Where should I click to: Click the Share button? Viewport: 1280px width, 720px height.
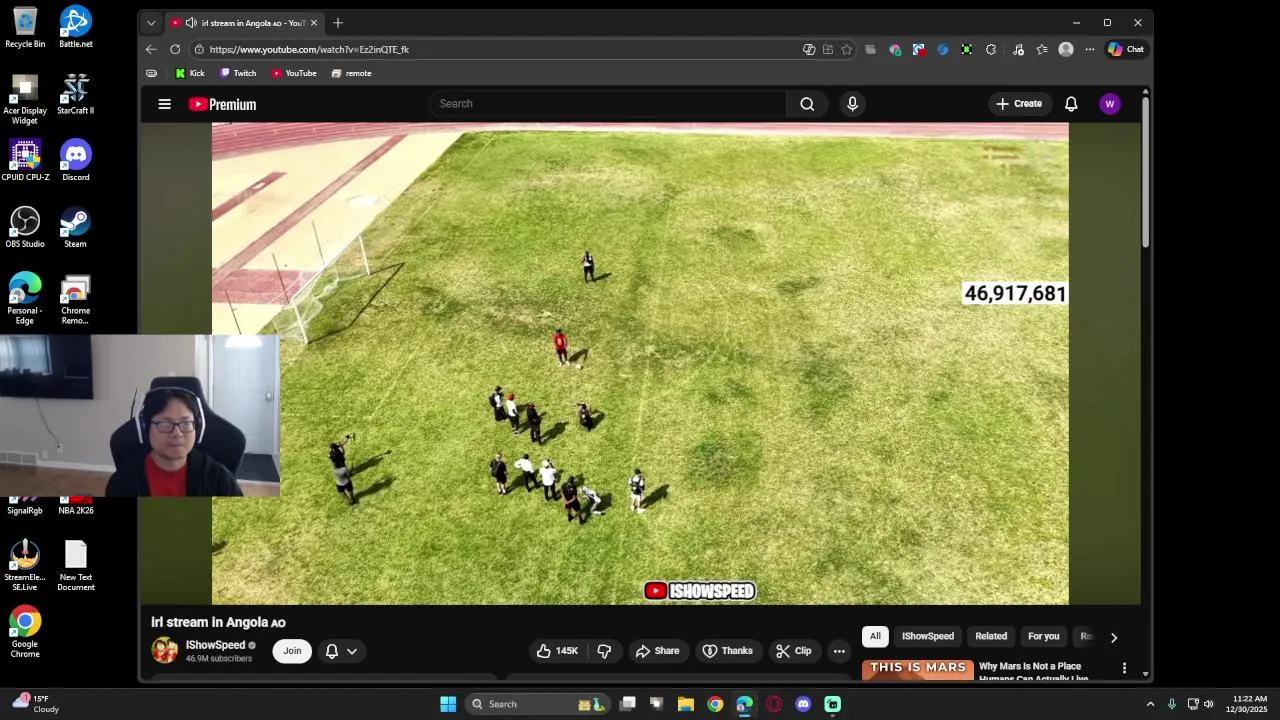click(x=657, y=651)
